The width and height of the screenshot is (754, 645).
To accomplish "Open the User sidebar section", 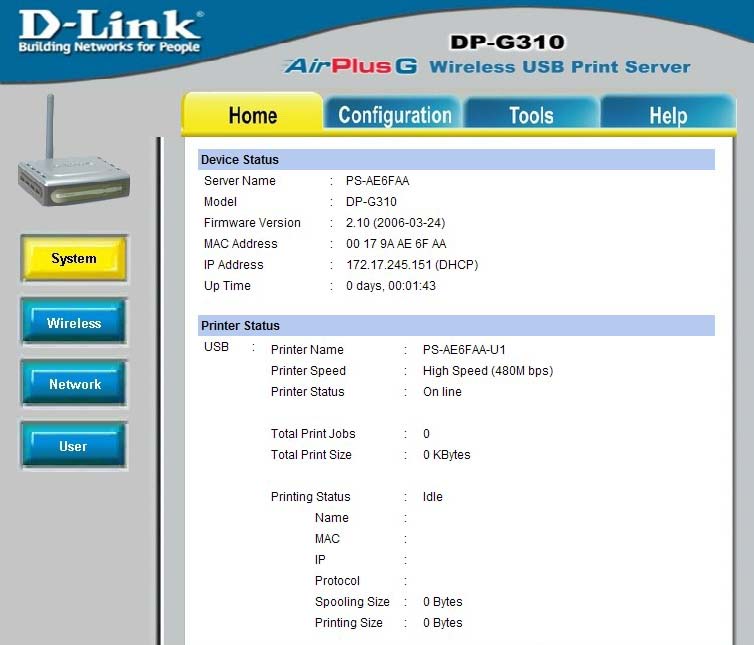I will pos(74,445).
